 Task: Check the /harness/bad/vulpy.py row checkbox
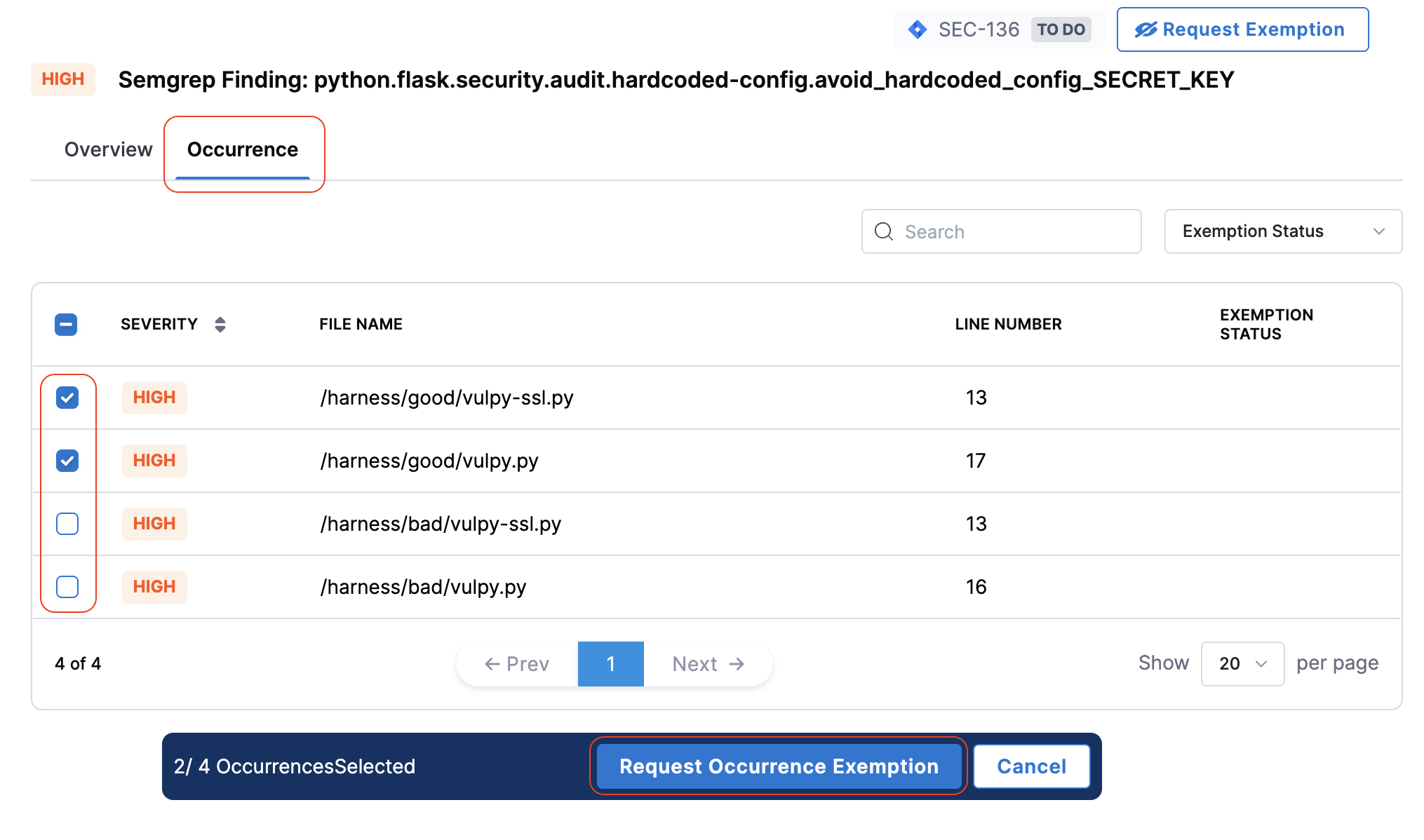point(67,587)
